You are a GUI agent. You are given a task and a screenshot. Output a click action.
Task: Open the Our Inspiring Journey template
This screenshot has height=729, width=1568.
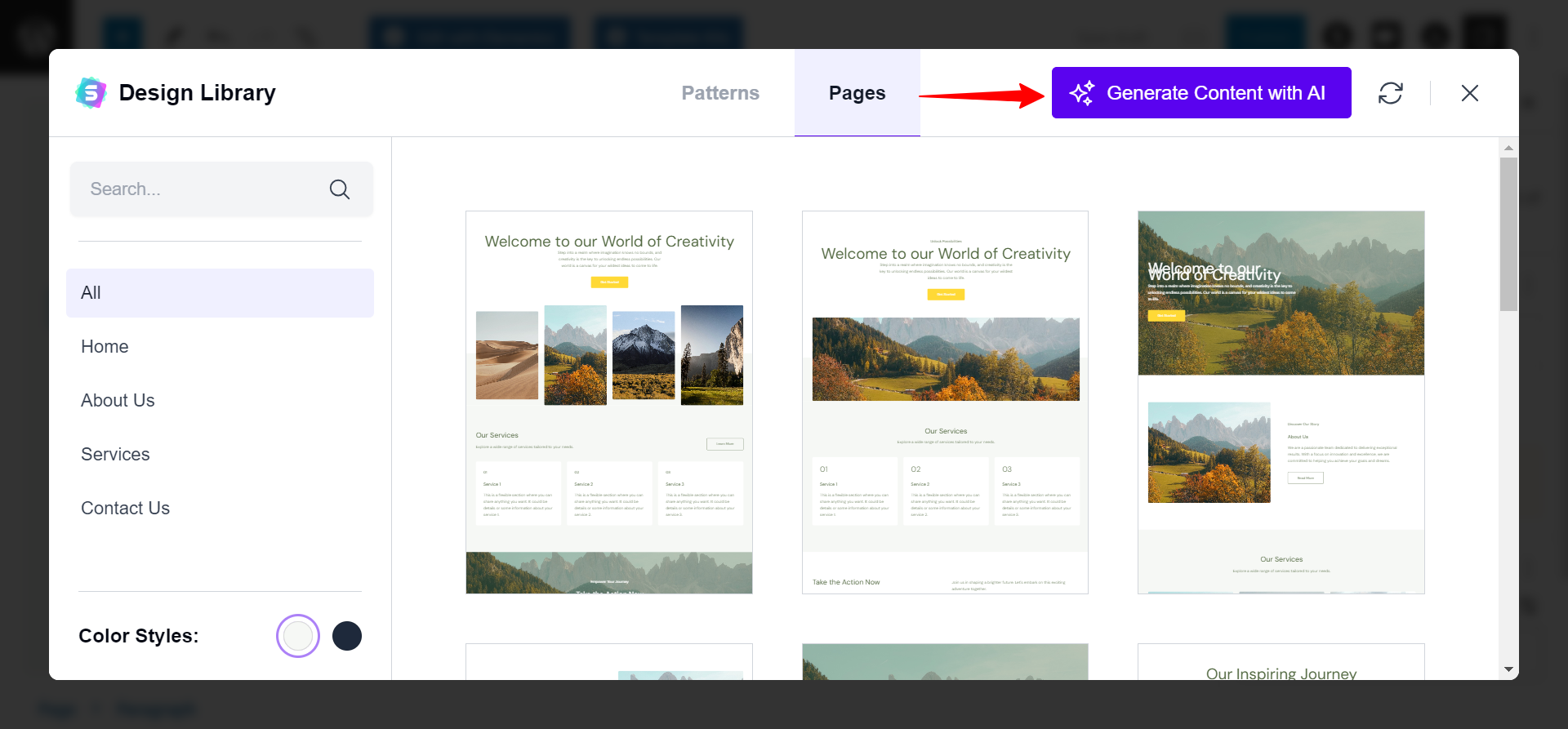point(1281,662)
